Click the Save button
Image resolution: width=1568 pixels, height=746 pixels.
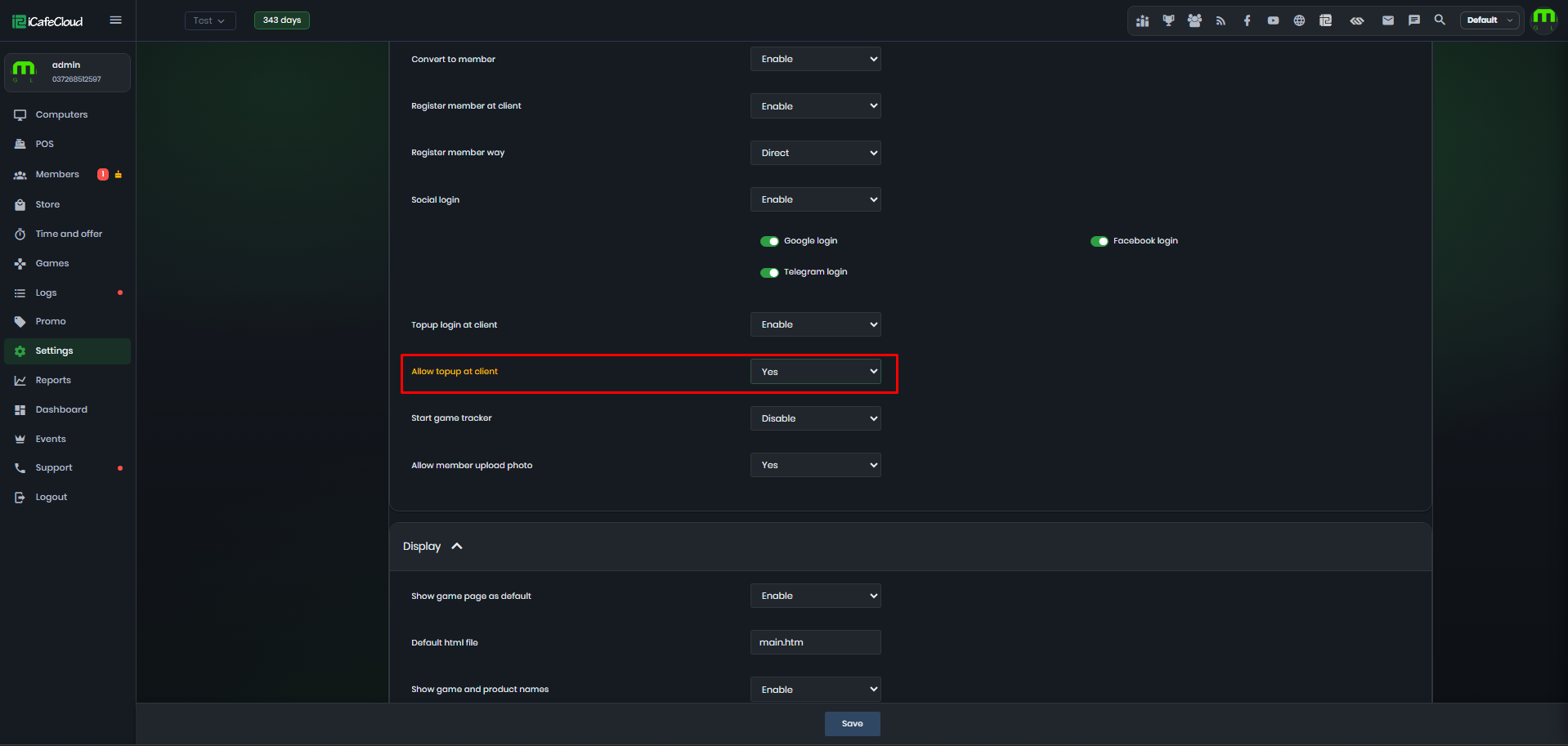click(853, 724)
